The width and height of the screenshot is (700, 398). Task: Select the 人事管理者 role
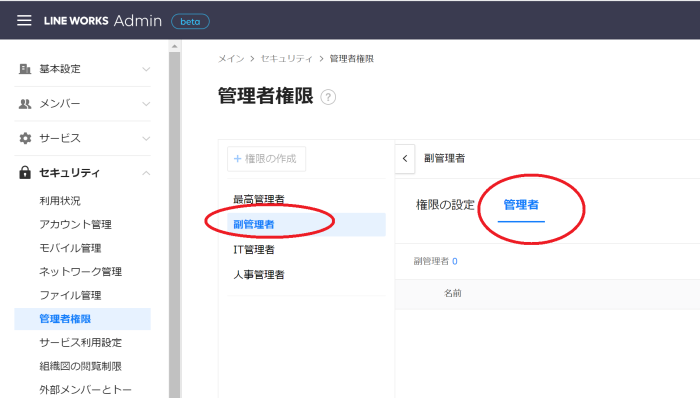click(259, 274)
